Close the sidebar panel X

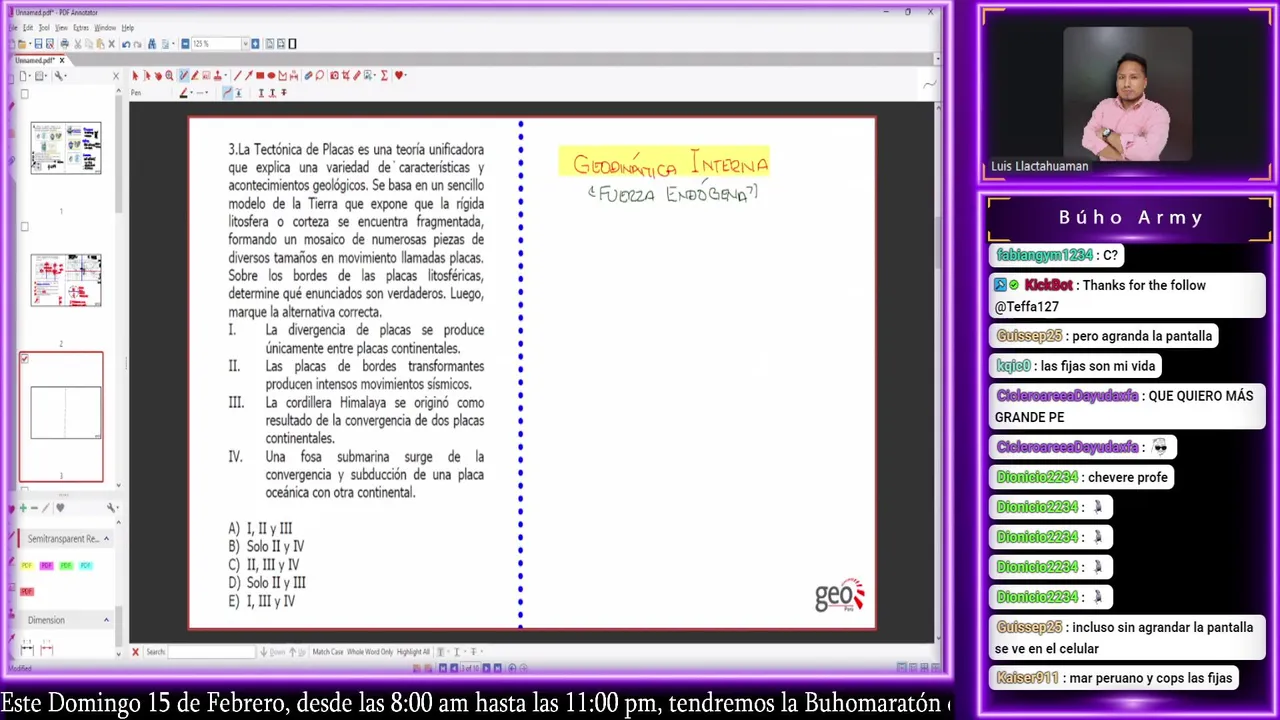pyautogui.click(x=115, y=76)
